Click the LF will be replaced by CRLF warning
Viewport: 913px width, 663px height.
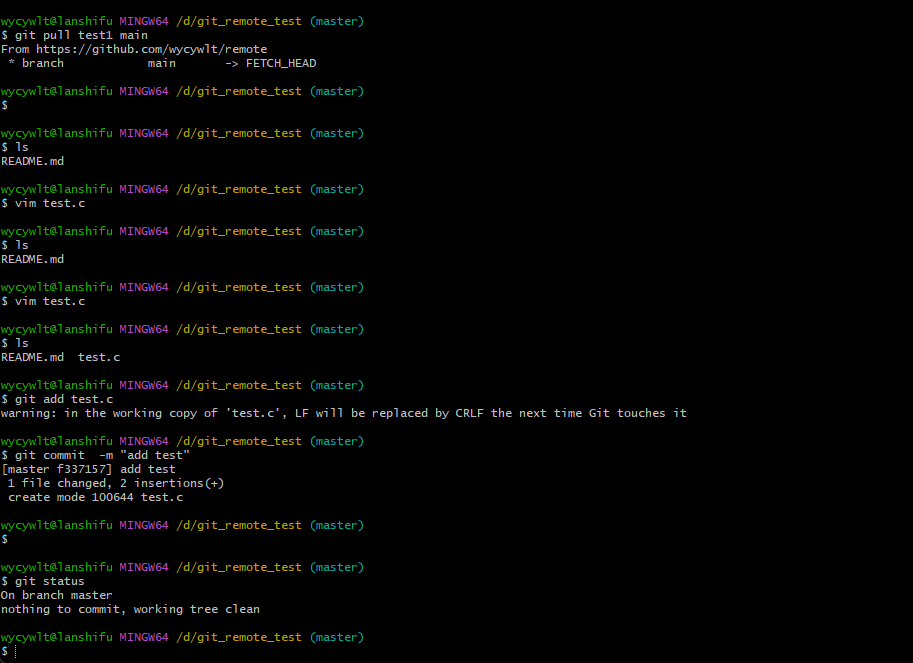[x=344, y=413]
